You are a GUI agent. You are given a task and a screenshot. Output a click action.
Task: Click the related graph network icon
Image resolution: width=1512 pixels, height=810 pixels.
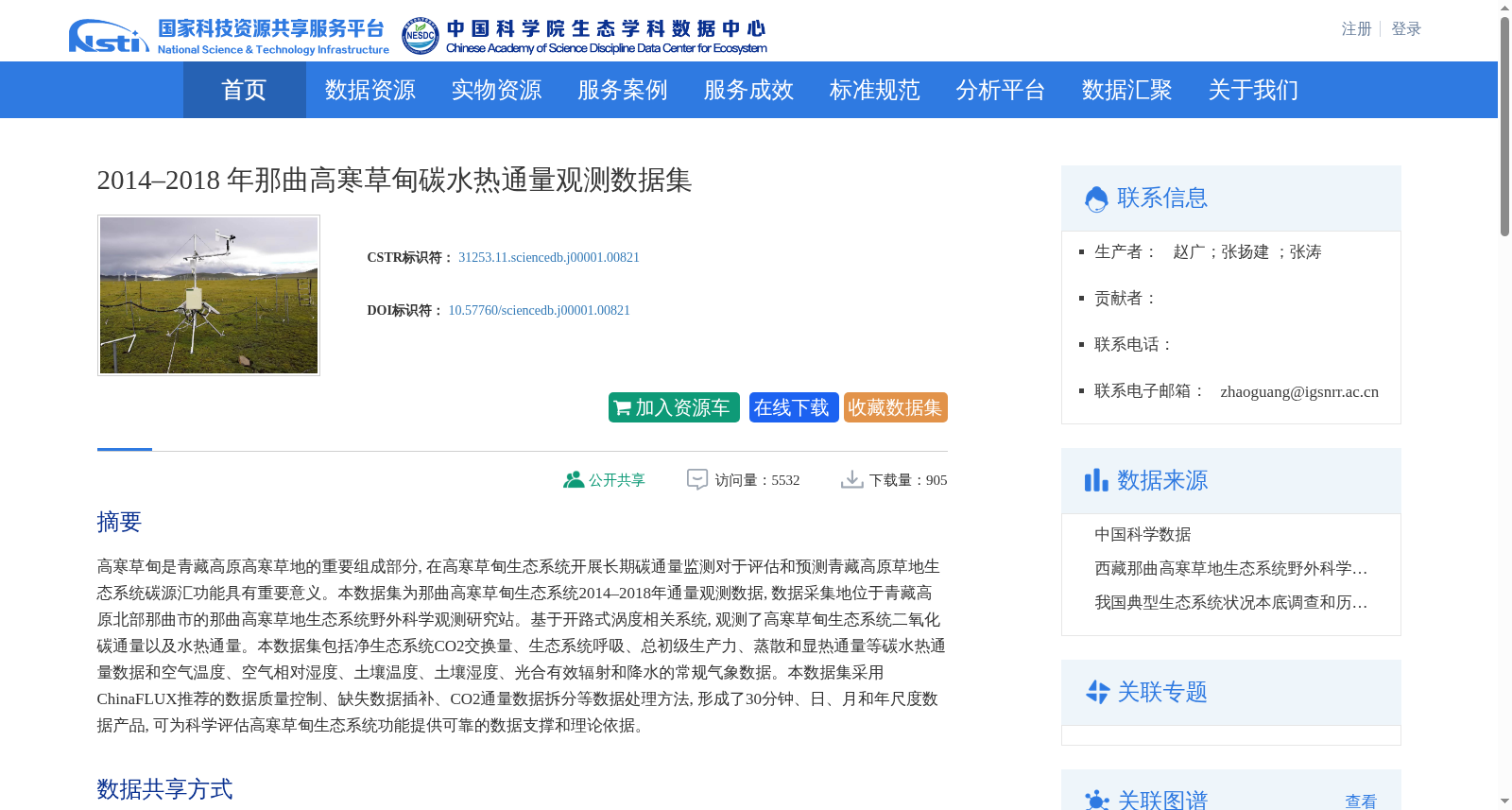1097,801
